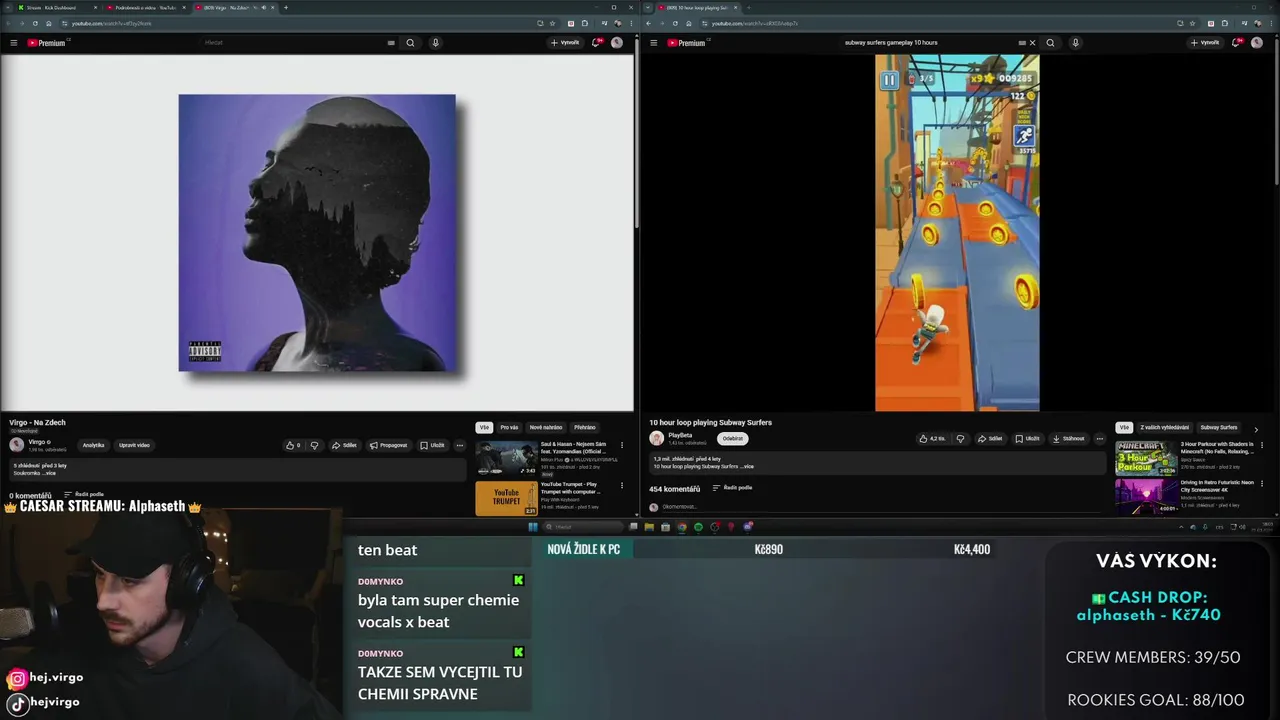Open Saul & Hasan - Nejsem Sám thumbnail
1280x720 pixels.
pyautogui.click(x=506, y=458)
